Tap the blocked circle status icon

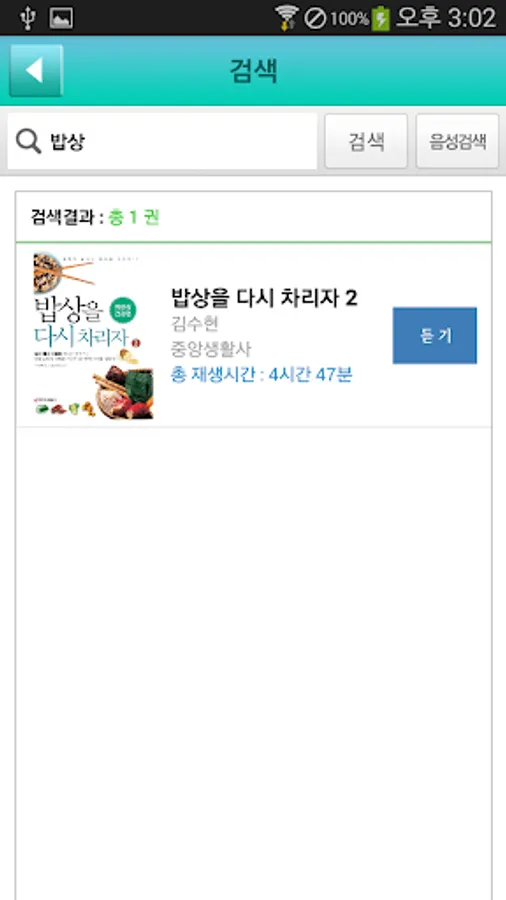[x=315, y=19]
